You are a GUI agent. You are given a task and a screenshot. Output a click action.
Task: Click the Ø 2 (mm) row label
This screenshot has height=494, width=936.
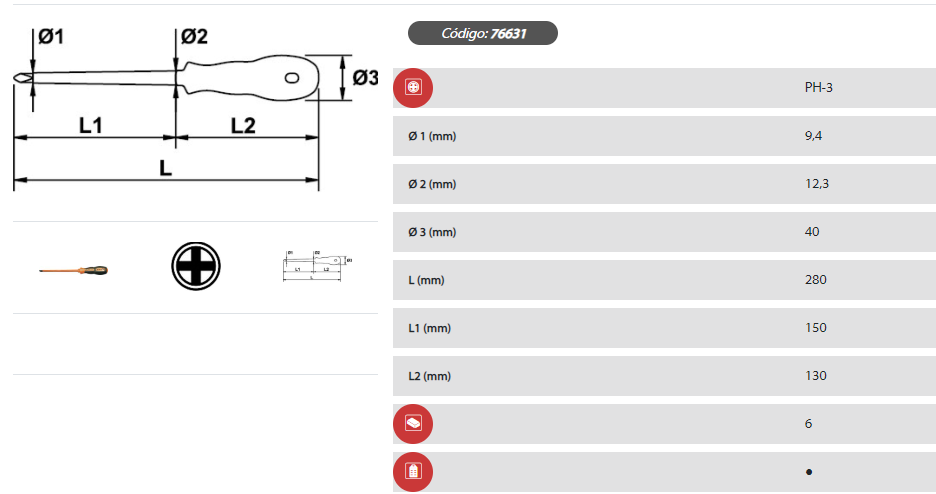coord(432,184)
